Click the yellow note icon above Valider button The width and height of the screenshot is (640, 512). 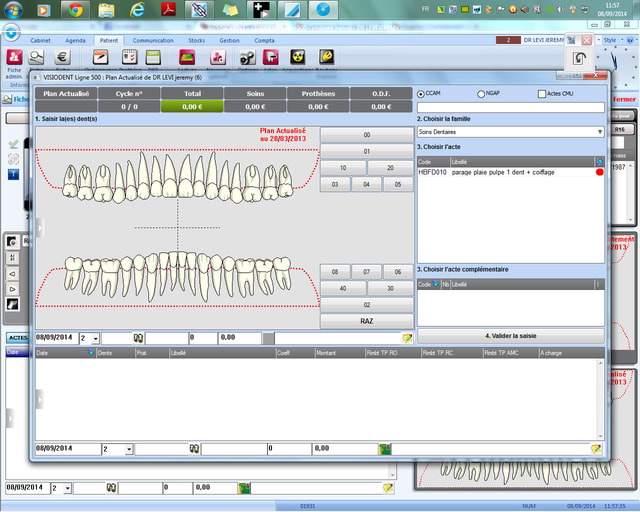click(x=407, y=338)
